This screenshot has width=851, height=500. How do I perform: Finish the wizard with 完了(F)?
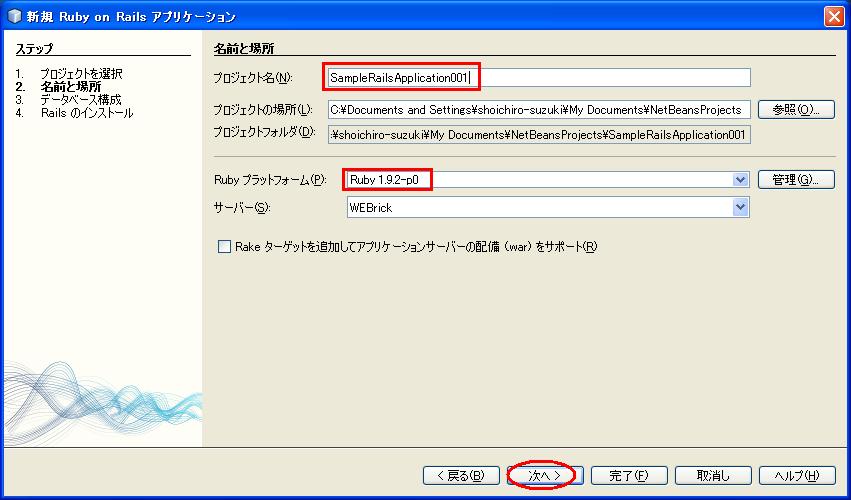(628, 476)
